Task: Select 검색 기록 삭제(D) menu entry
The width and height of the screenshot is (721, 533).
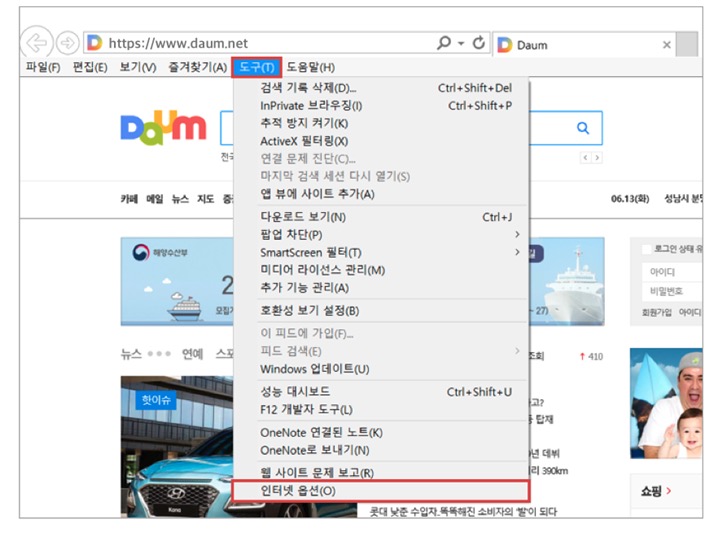Action: pos(382,88)
